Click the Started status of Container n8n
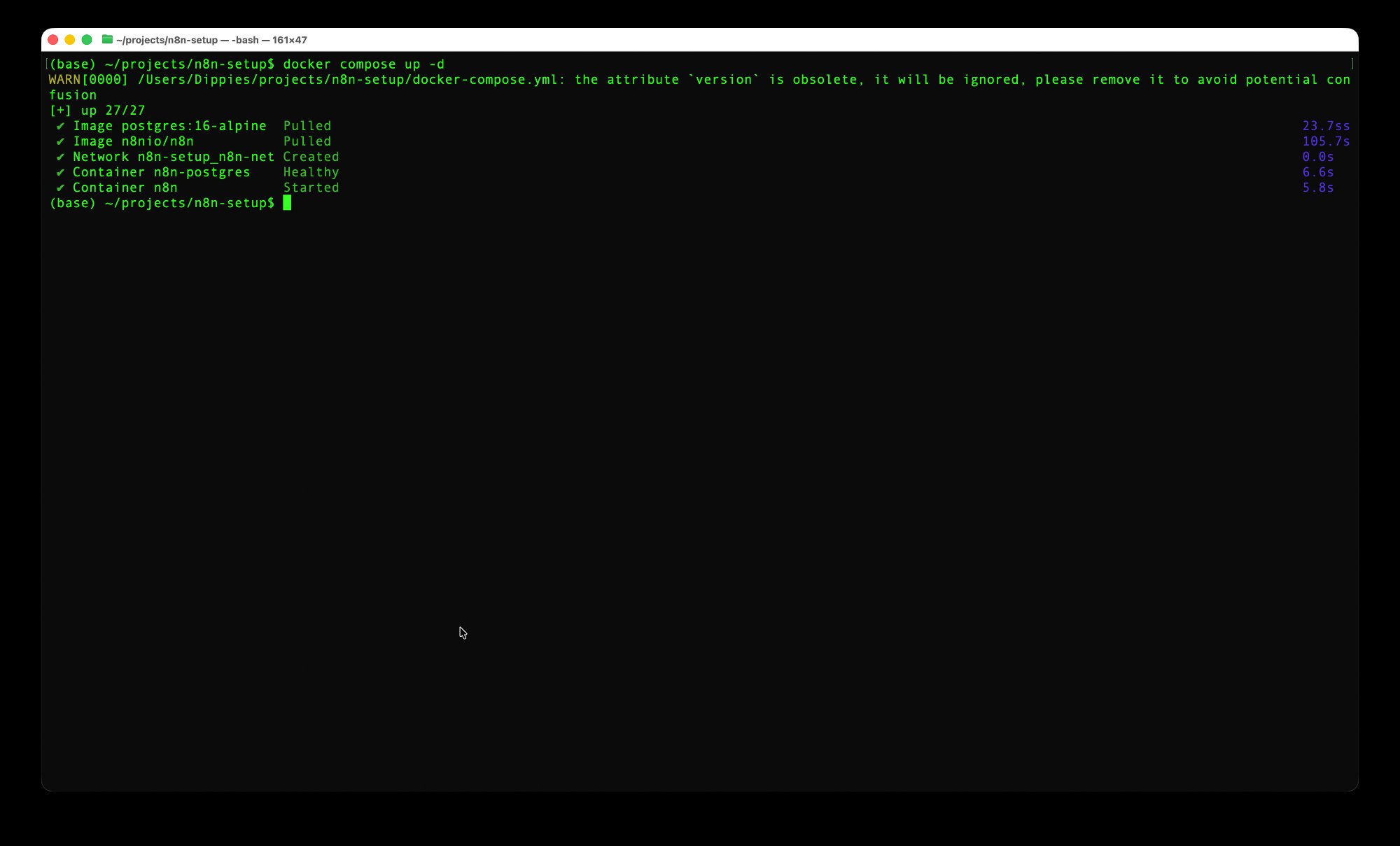Viewport: 1400px width, 846px height. (311, 187)
